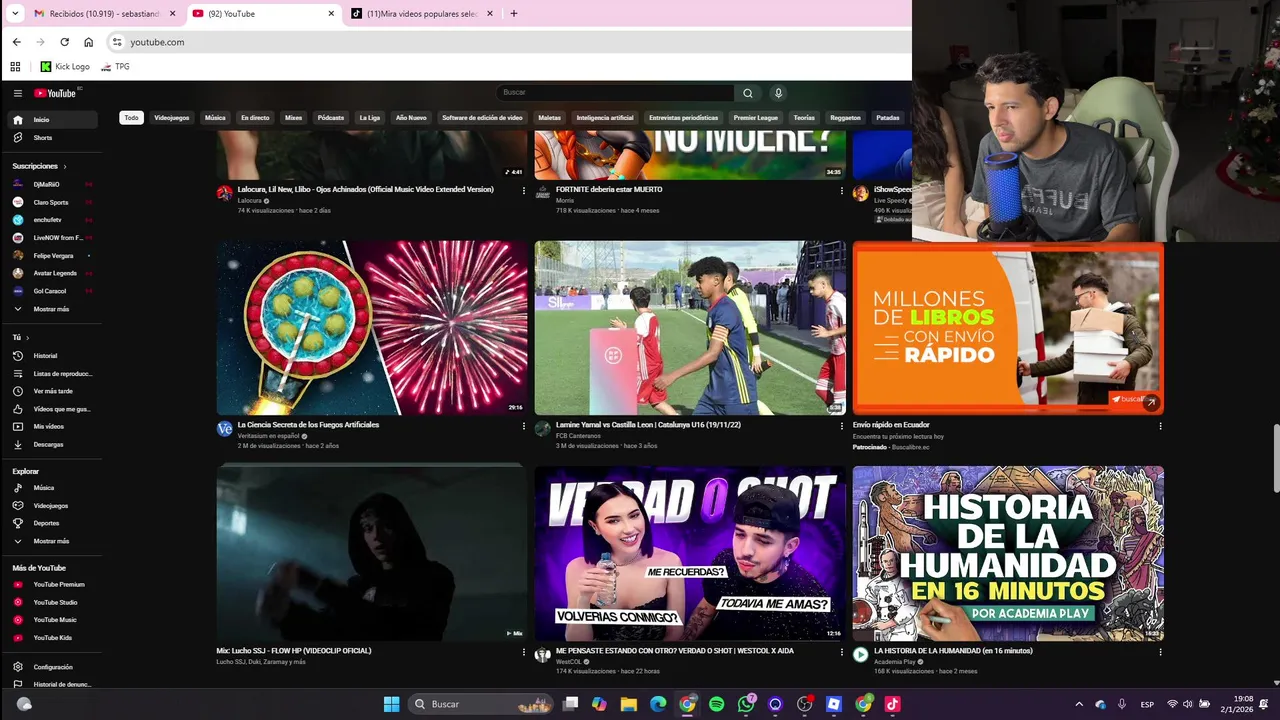Screen dimensions: 1280x720
Task: Open DjMaRiiO subscription channel
Action: click(50, 185)
